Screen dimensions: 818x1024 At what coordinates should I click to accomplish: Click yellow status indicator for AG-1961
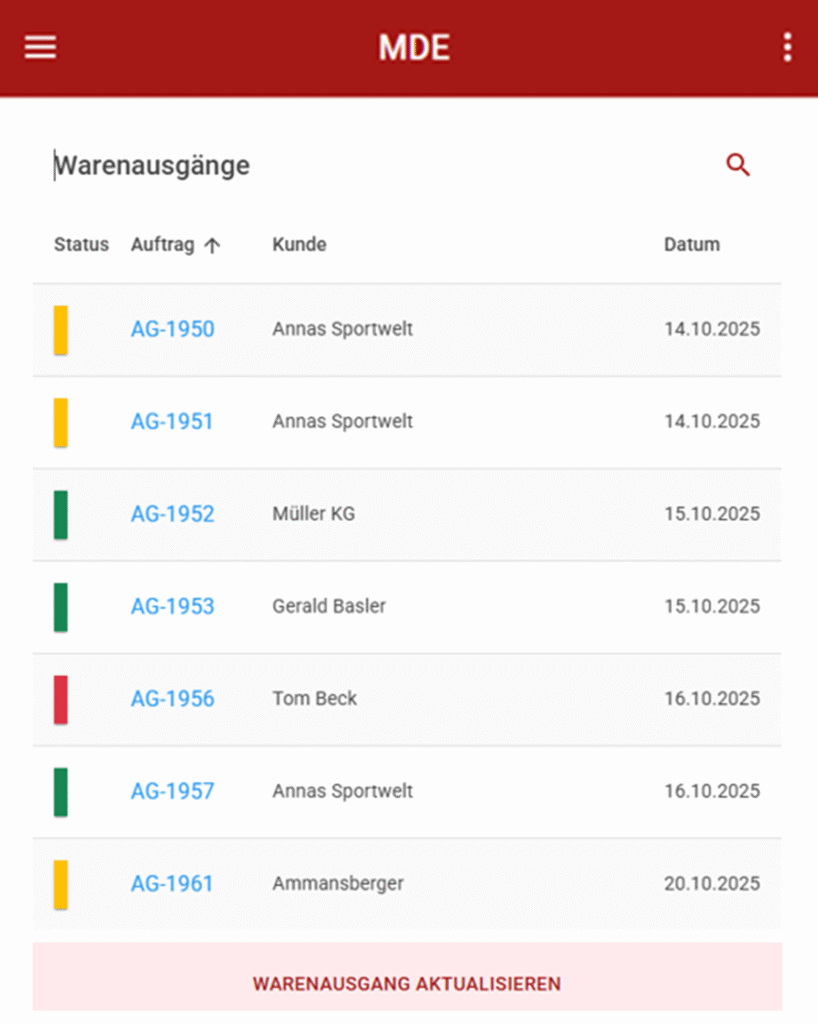pyautogui.click(x=61, y=884)
